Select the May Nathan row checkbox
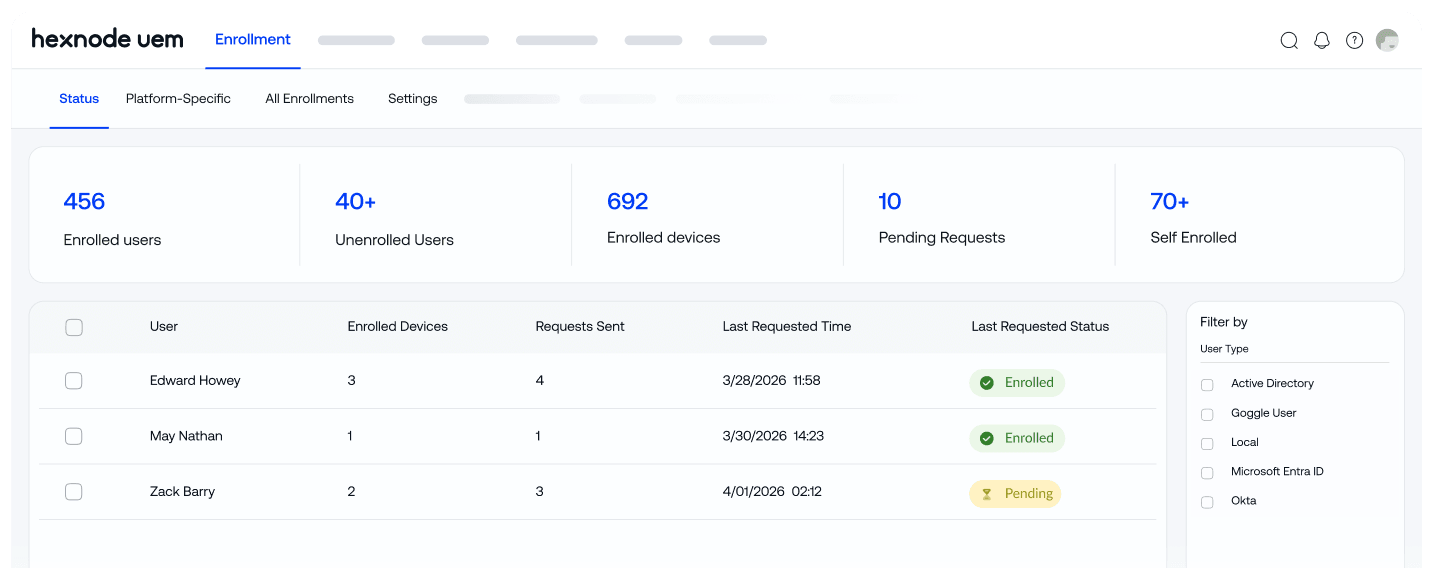The height and width of the screenshot is (568, 1432). tap(73, 436)
